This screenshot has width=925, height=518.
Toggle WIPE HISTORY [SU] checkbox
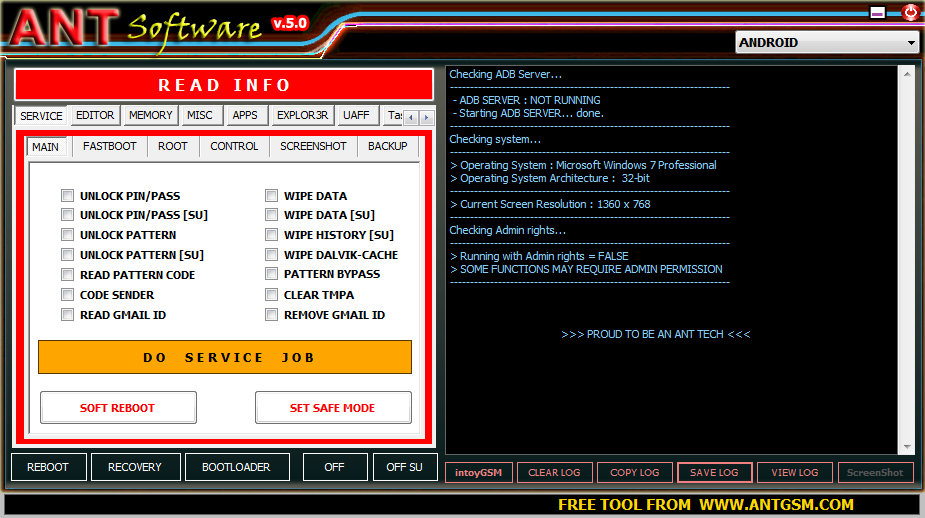pos(271,235)
